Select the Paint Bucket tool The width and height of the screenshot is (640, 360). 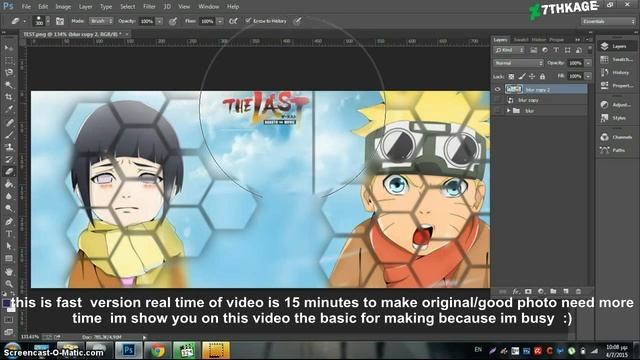pyautogui.click(x=9, y=184)
